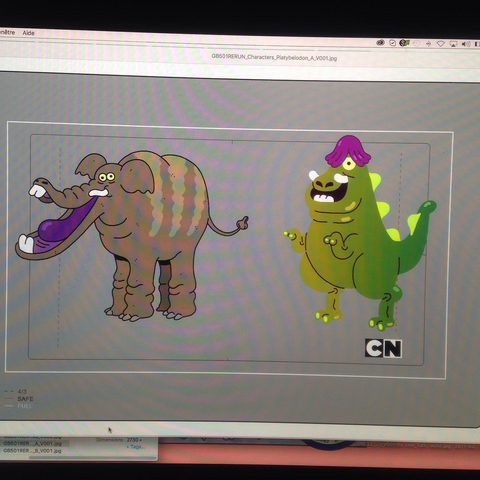
Task: Click the Dimensions value in Finder preview
Action: (x=134, y=440)
